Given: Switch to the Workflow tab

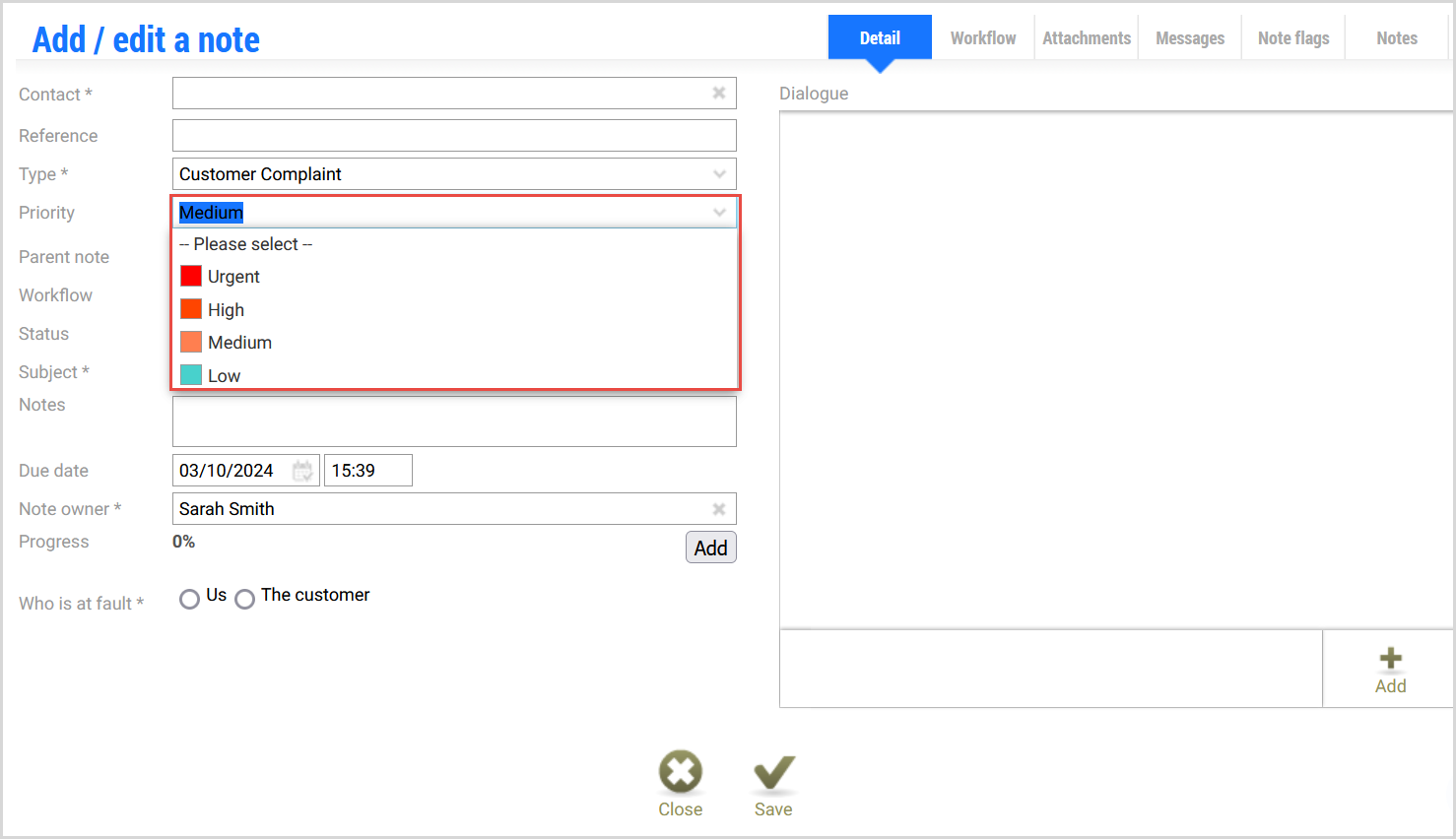Looking at the screenshot, I should click(x=983, y=38).
